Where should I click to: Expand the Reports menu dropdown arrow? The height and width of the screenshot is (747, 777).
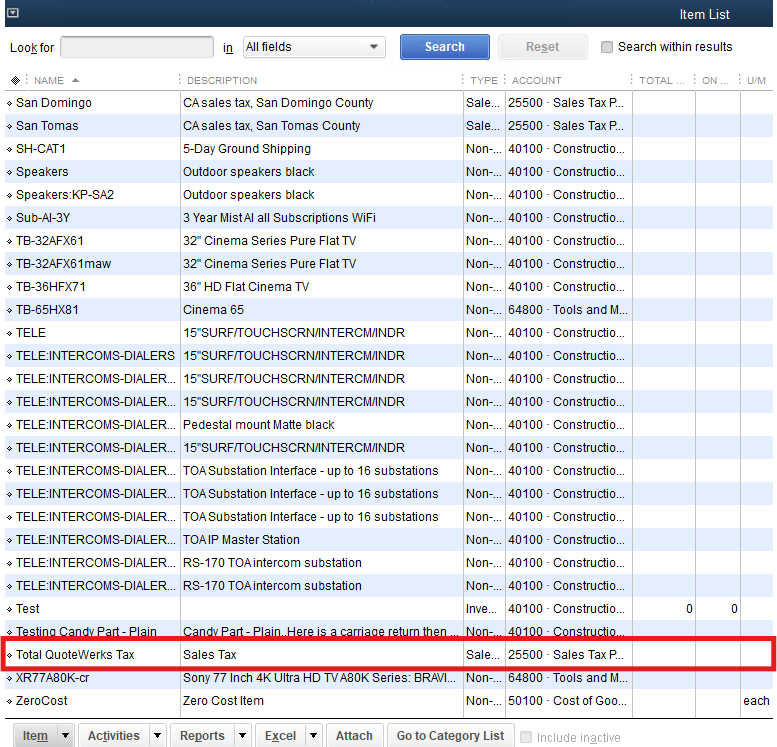(242, 736)
